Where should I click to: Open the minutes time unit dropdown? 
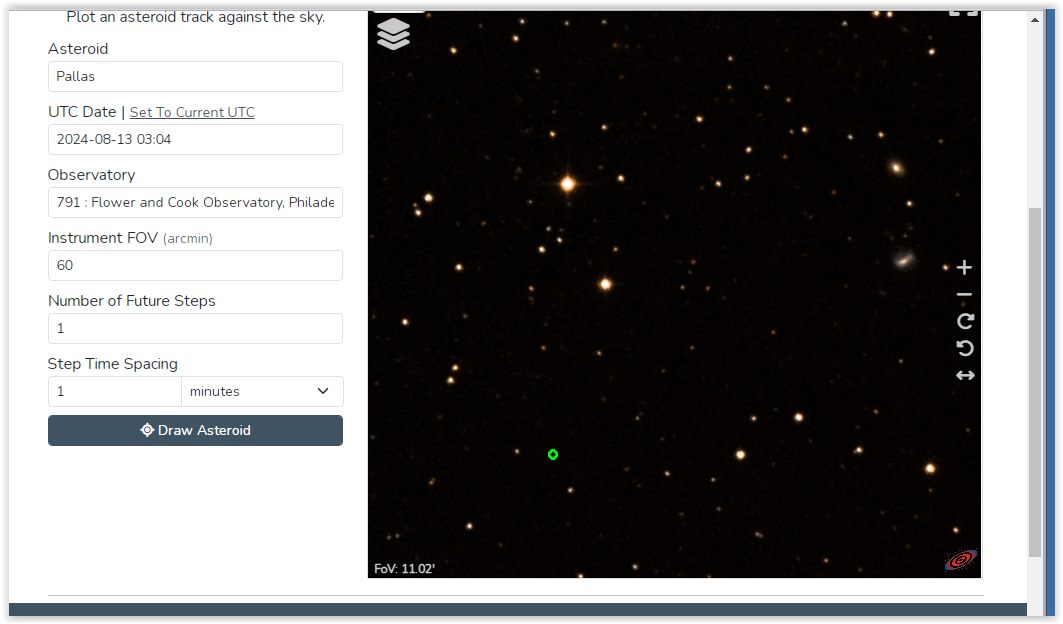pos(262,391)
